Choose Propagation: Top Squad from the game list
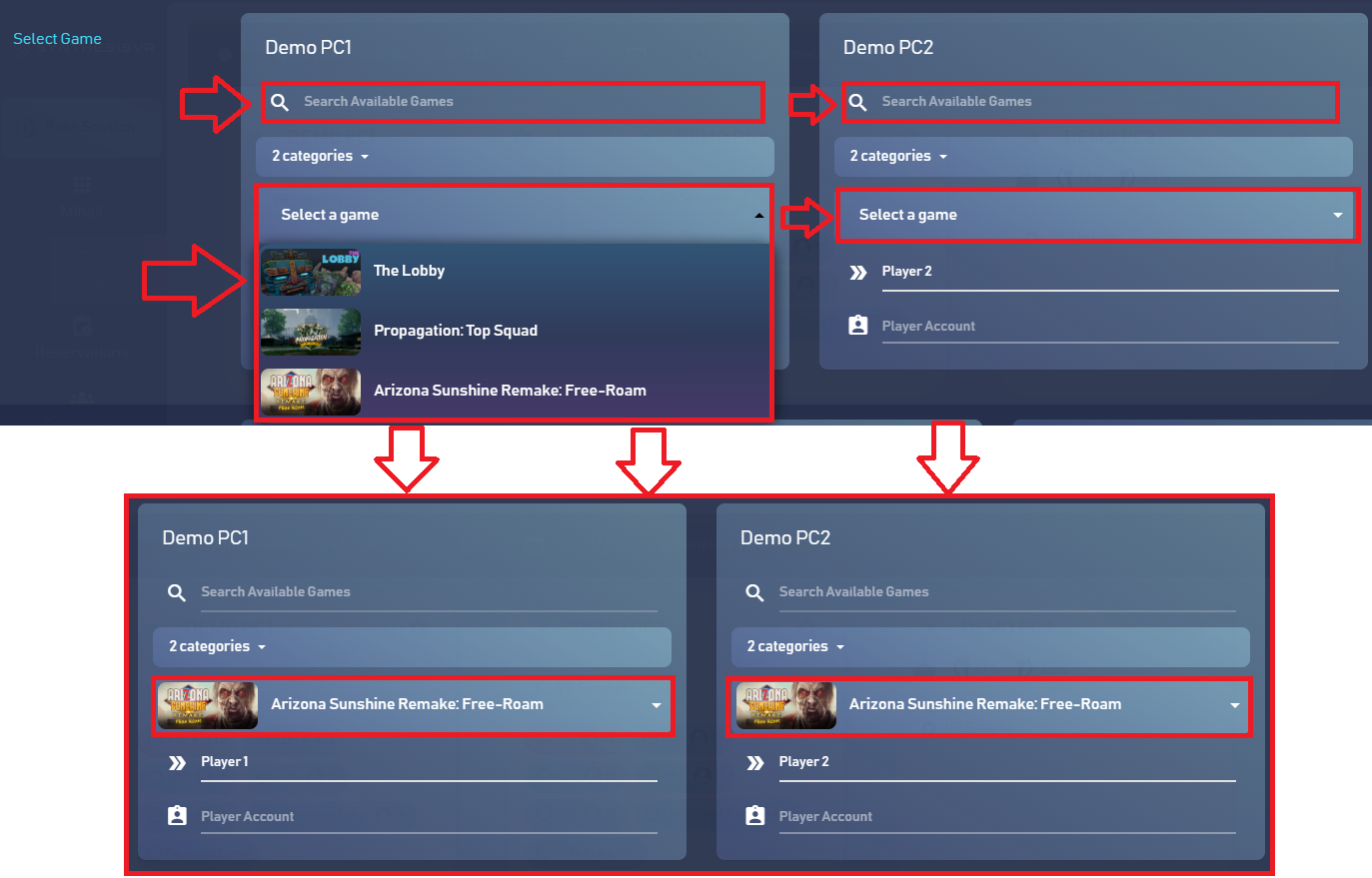This screenshot has height=878, width=1372. point(515,331)
